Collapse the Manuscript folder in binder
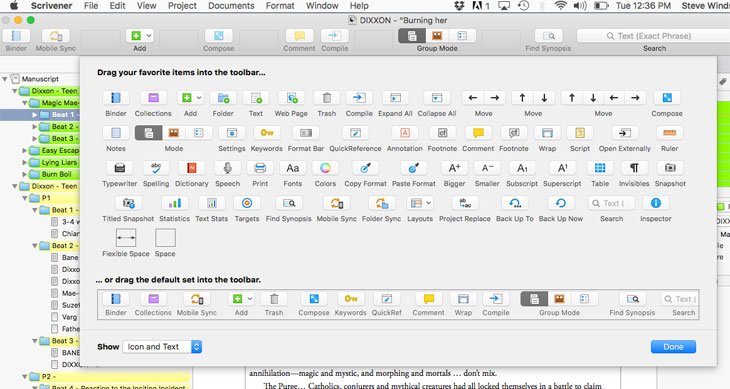 coord(5,79)
